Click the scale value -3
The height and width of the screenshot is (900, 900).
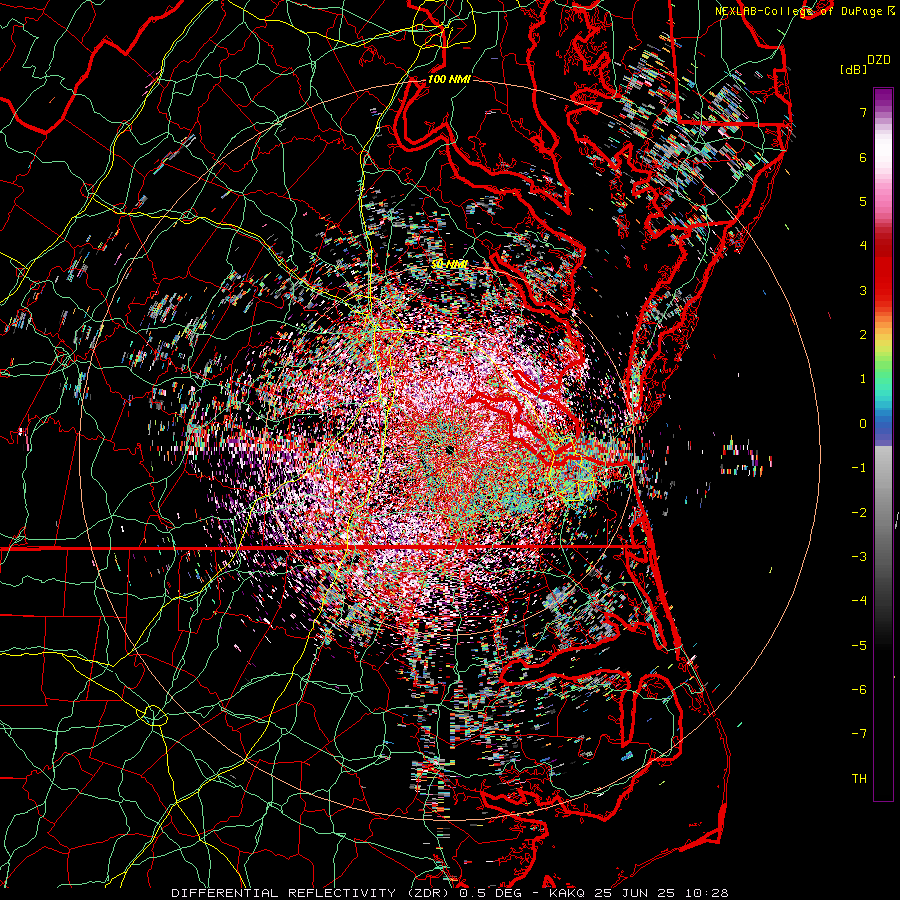coord(859,557)
